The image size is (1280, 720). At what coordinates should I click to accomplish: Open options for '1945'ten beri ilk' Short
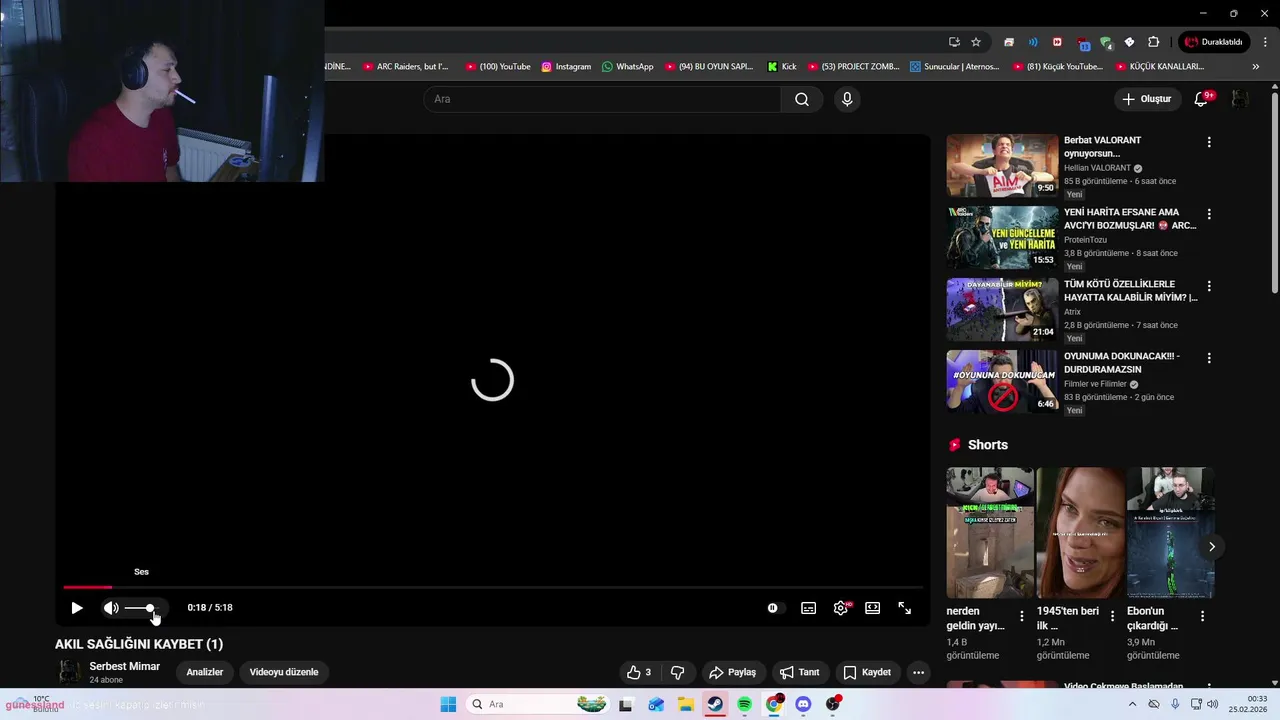(1112, 616)
